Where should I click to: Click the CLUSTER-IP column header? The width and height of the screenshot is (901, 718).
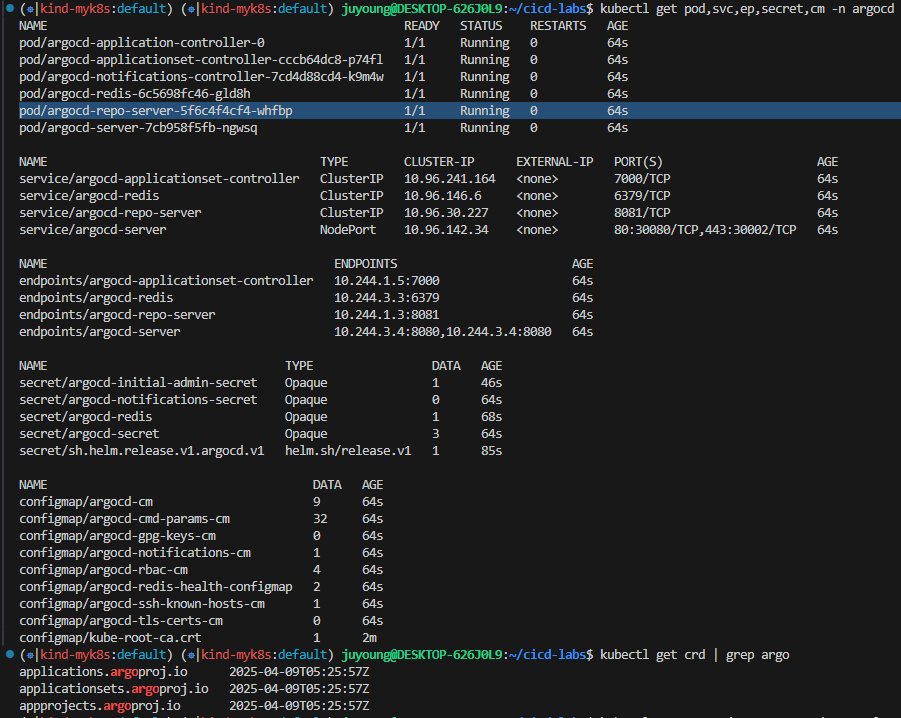point(439,162)
